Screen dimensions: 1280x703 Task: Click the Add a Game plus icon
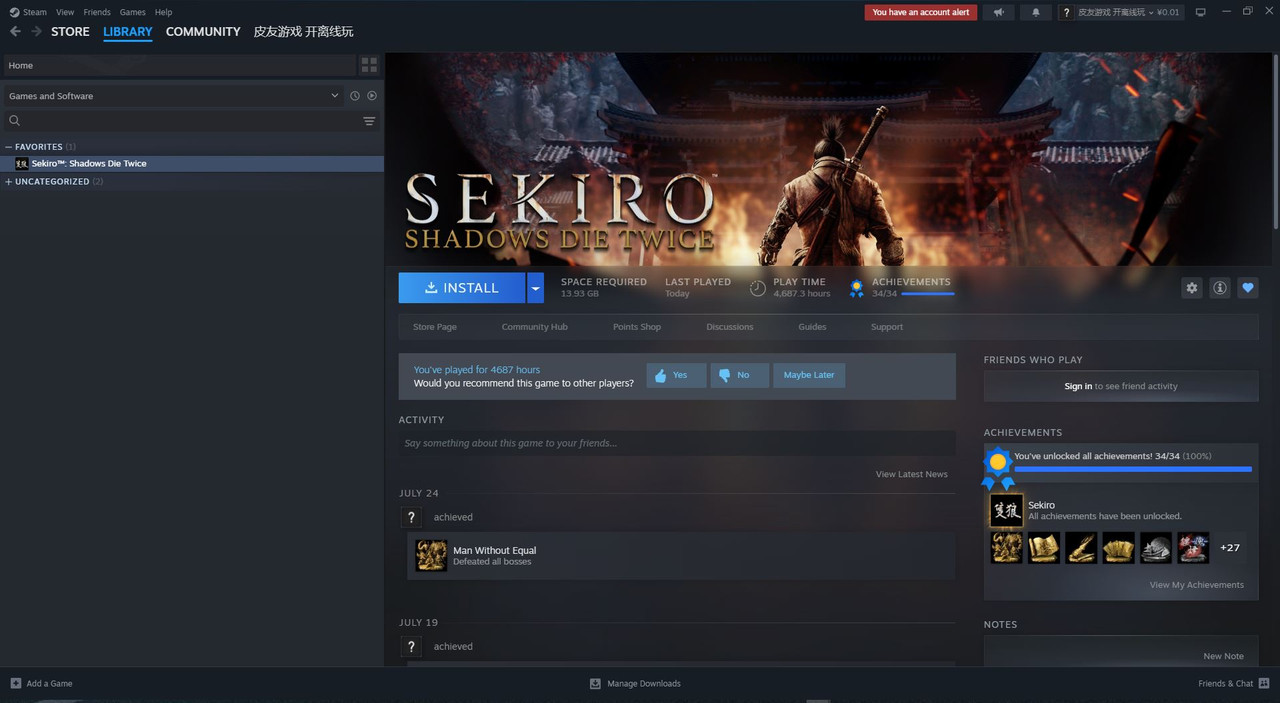pyautogui.click(x=15, y=683)
